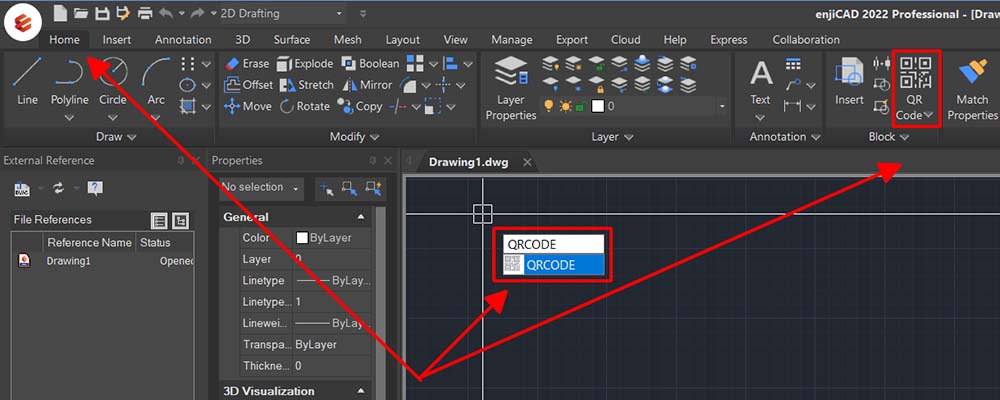Pin the Properties panel
The image size is (1000, 400).
[372, 161]
